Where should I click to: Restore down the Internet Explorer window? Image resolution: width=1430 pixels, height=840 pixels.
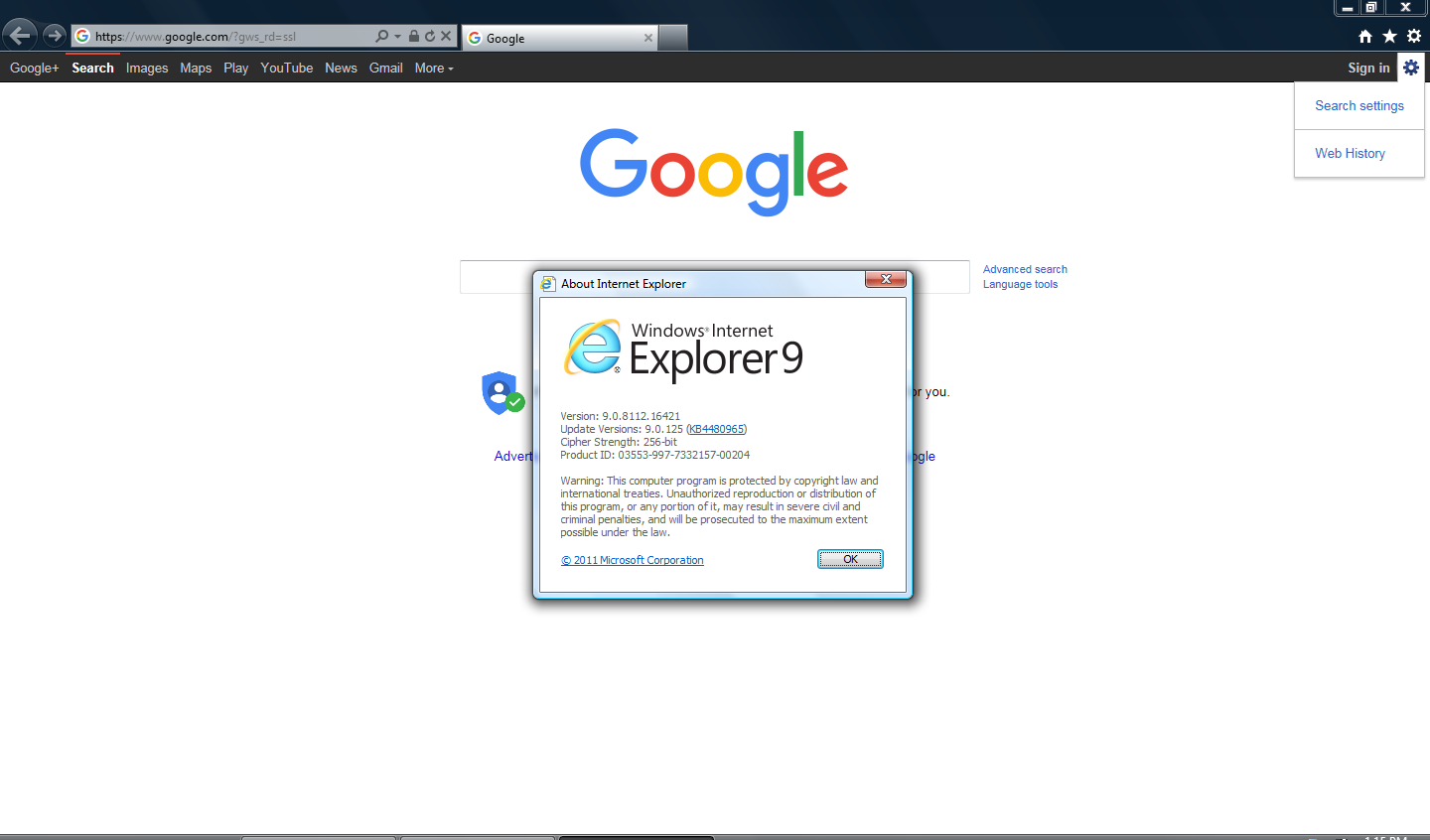(1370, 8)
